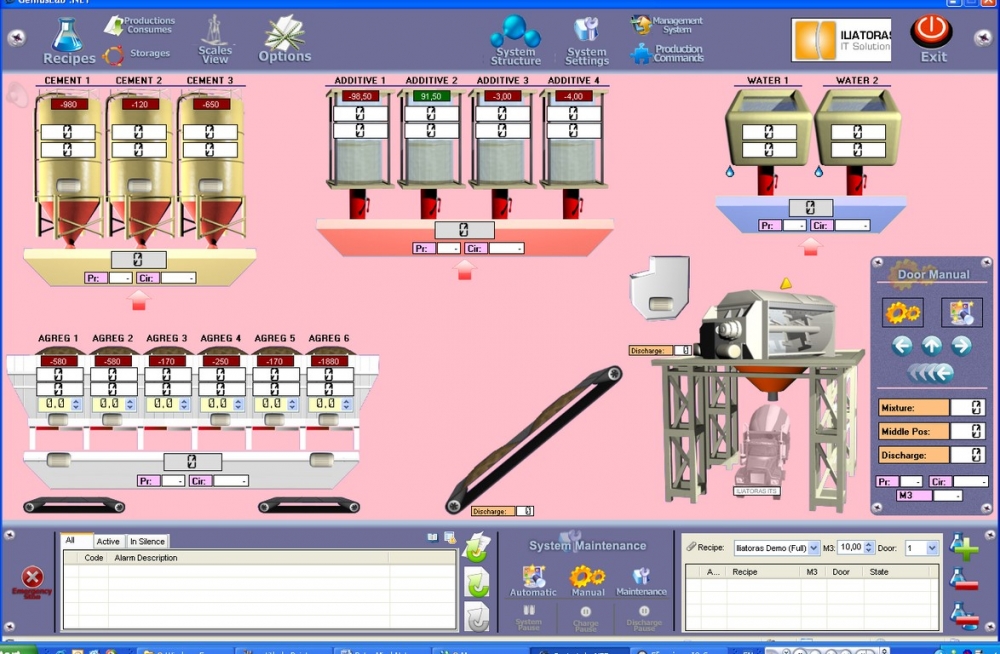Image resolution: width=1000 pixels, height=654 pixels.
Task: Click the Middle Pos value field
Action: [967, 431]
